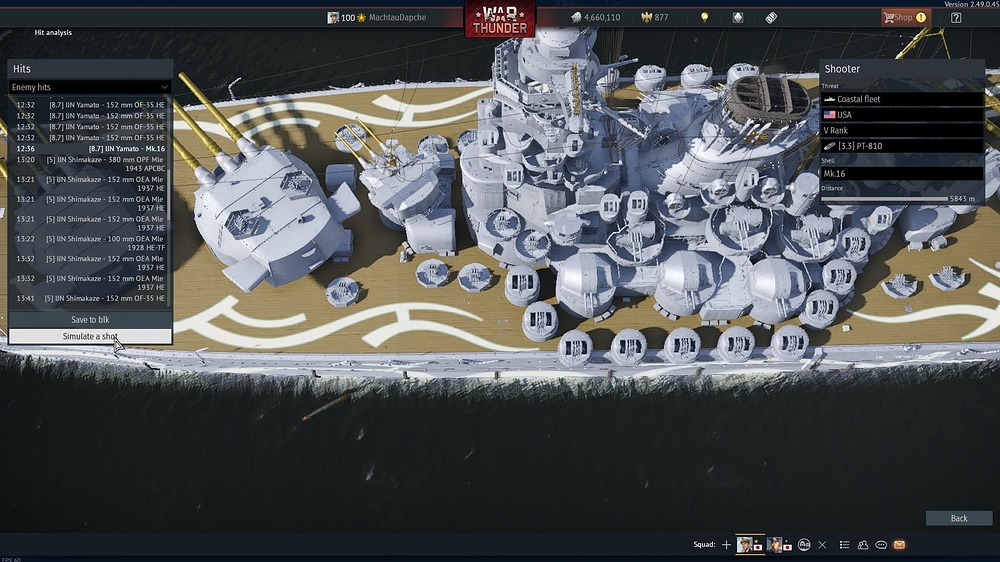This screenshot has width=1000, height=562.
Task: Click the X icon next to squad
Action: tap(822, 545)
